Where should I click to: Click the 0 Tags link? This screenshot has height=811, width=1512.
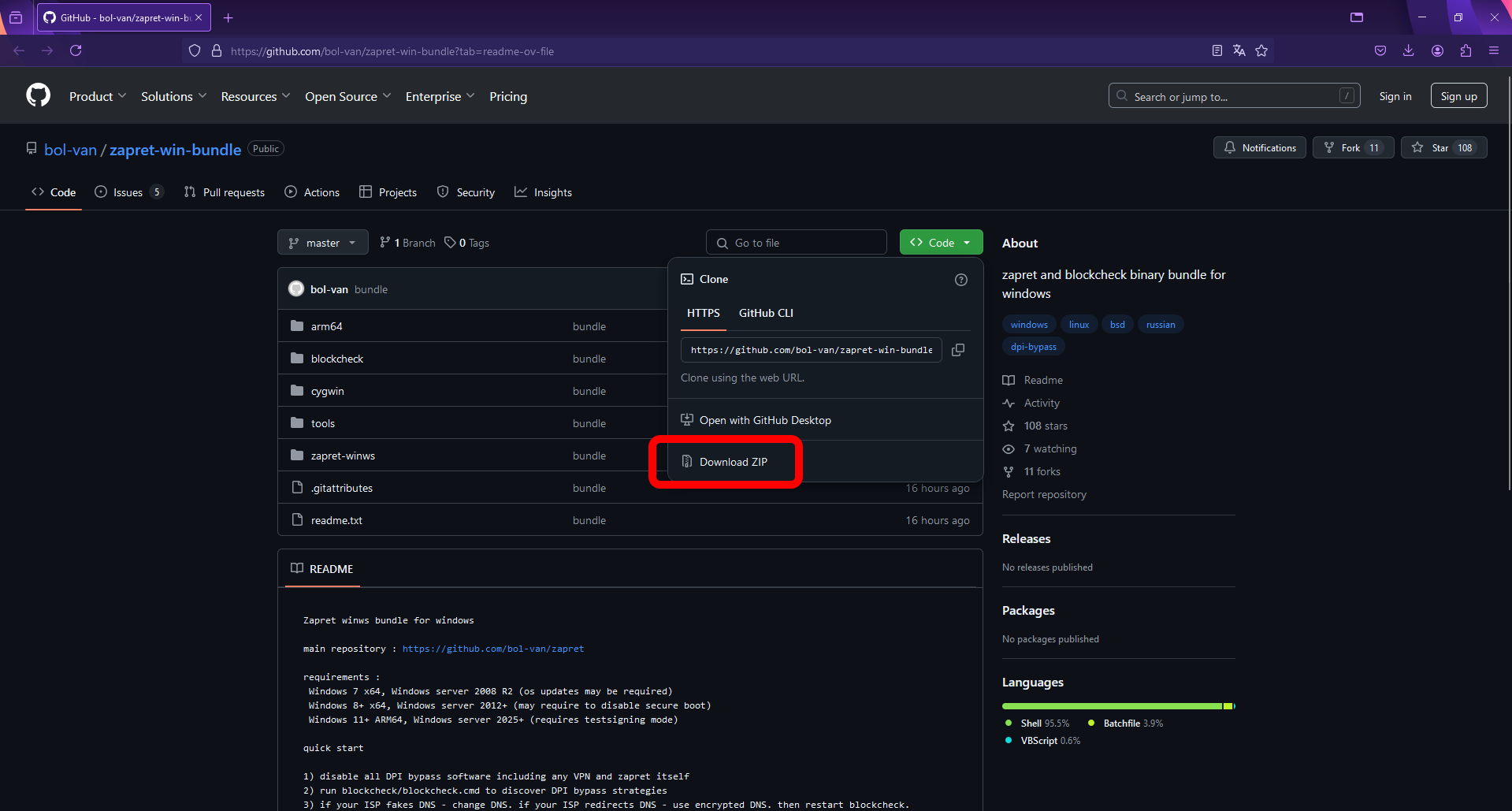467,243
